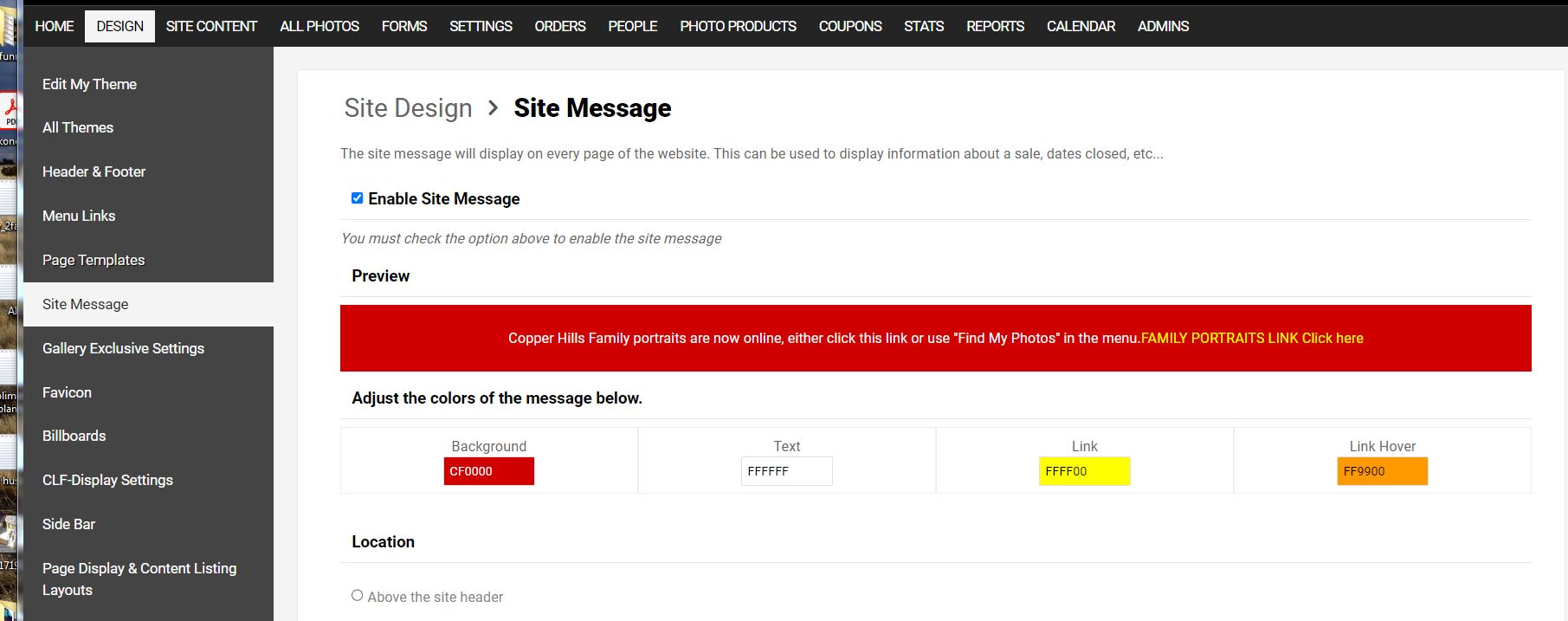Go to ADMINS page
Viewport: 1568px width, 621px height.
pyautogui.click(x=1163, y=26)
